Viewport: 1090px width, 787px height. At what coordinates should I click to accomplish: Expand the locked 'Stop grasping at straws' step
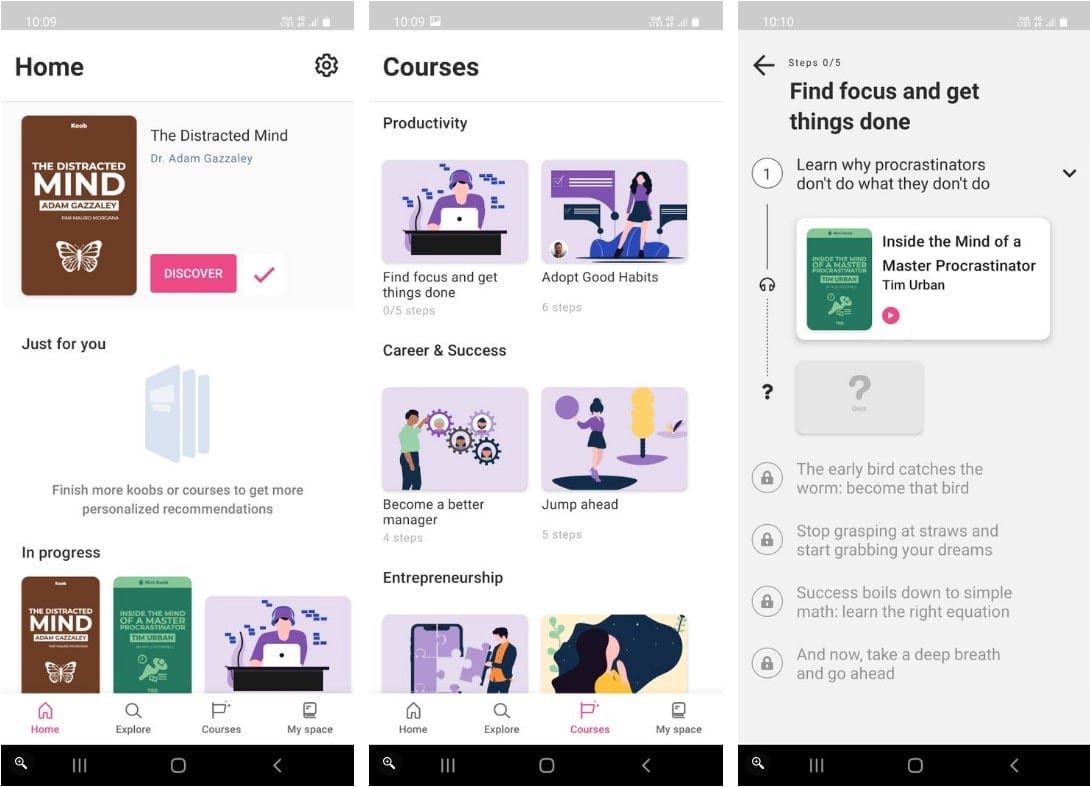pyautogui.click(x=897, y=541)
